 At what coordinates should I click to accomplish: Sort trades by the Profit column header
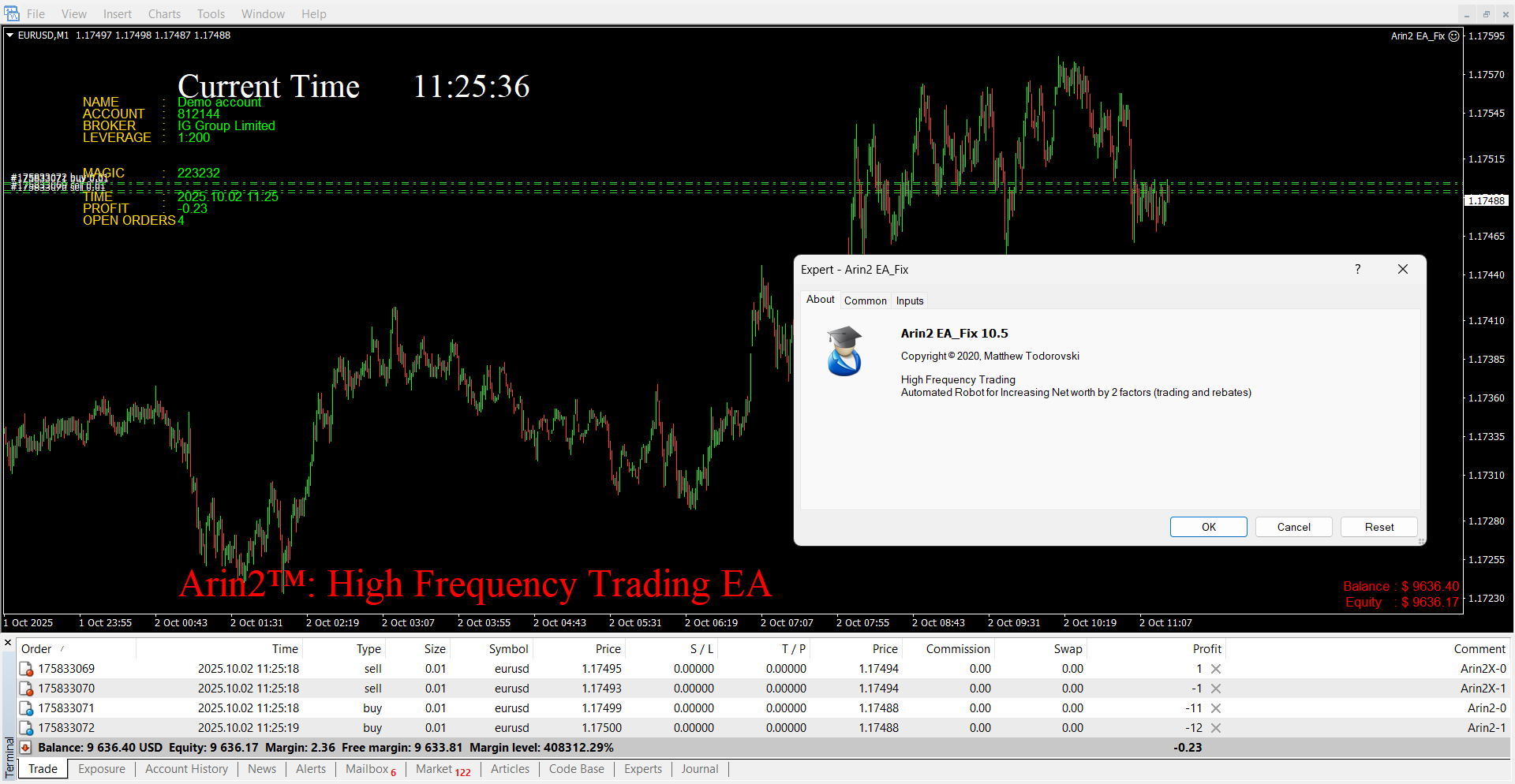pos(1206,649)
